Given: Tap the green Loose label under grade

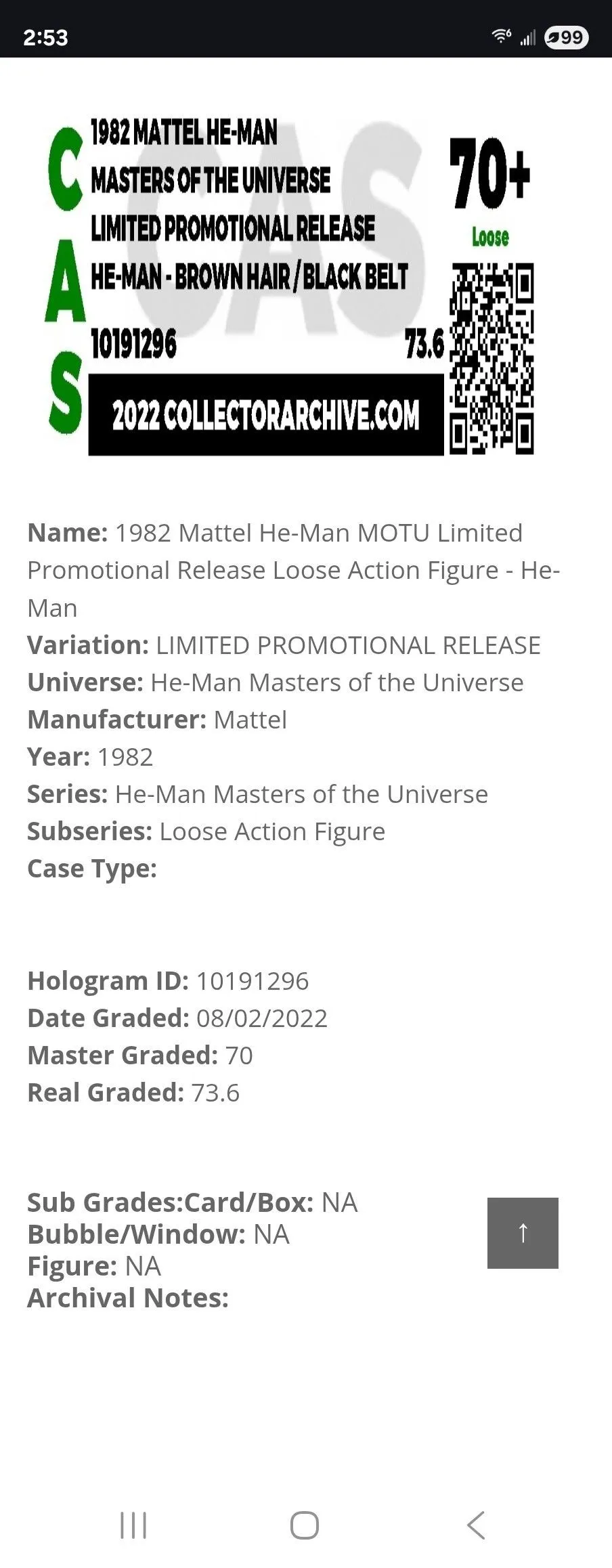Looking at the screenshot, I should [x=490, y=237].
